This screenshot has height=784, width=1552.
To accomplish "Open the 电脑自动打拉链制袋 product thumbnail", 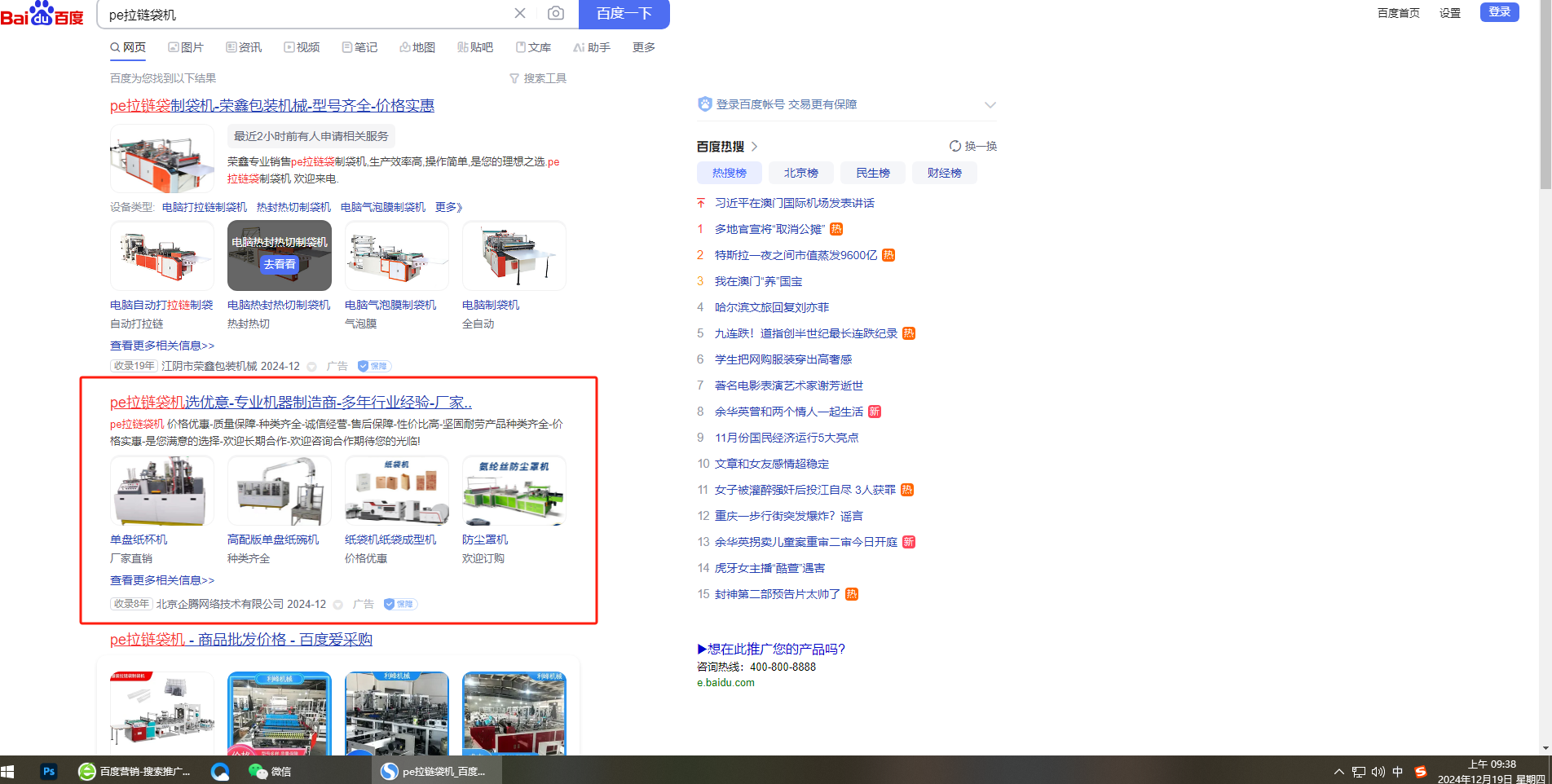I will coord(162,256).
